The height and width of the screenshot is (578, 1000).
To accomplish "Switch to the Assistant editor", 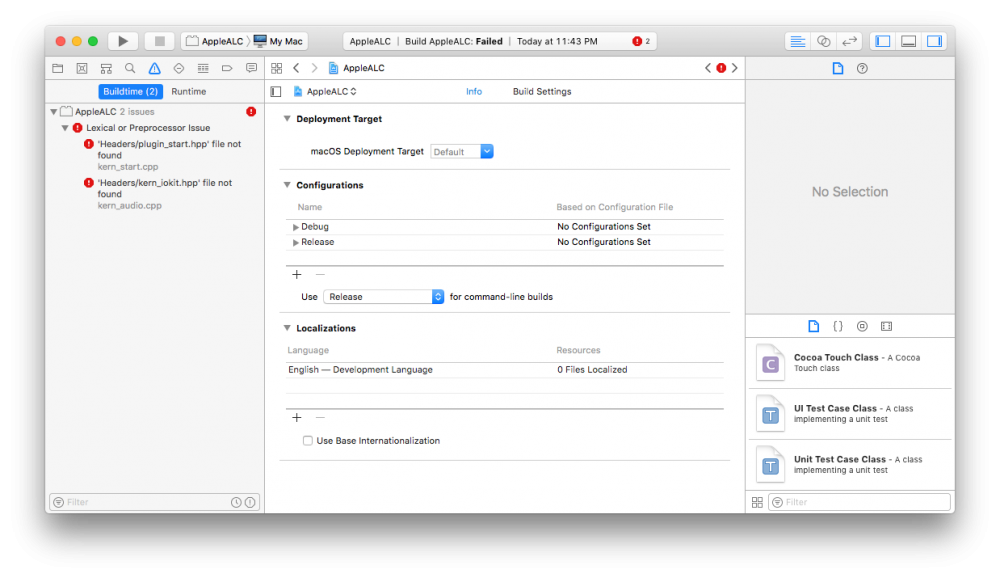I will [x=823, y=41].
